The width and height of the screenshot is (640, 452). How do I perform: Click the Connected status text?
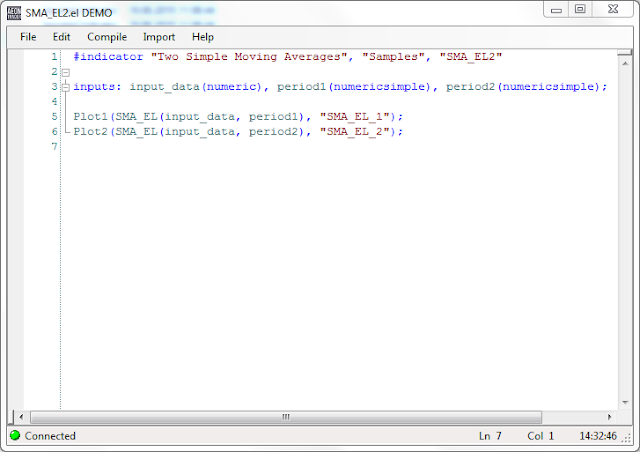pyautogui.click(x=50, y=436)
